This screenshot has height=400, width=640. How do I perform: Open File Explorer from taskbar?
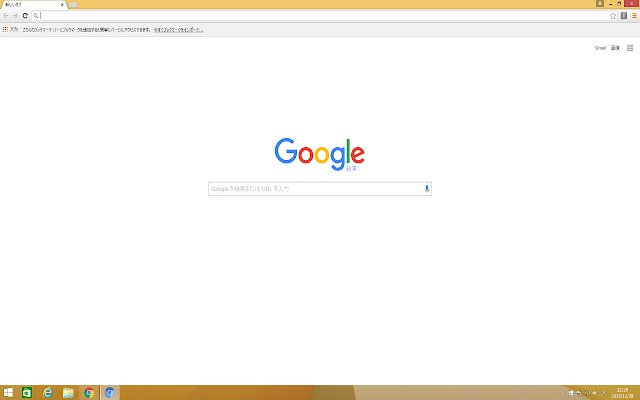(x=68, y=393)
